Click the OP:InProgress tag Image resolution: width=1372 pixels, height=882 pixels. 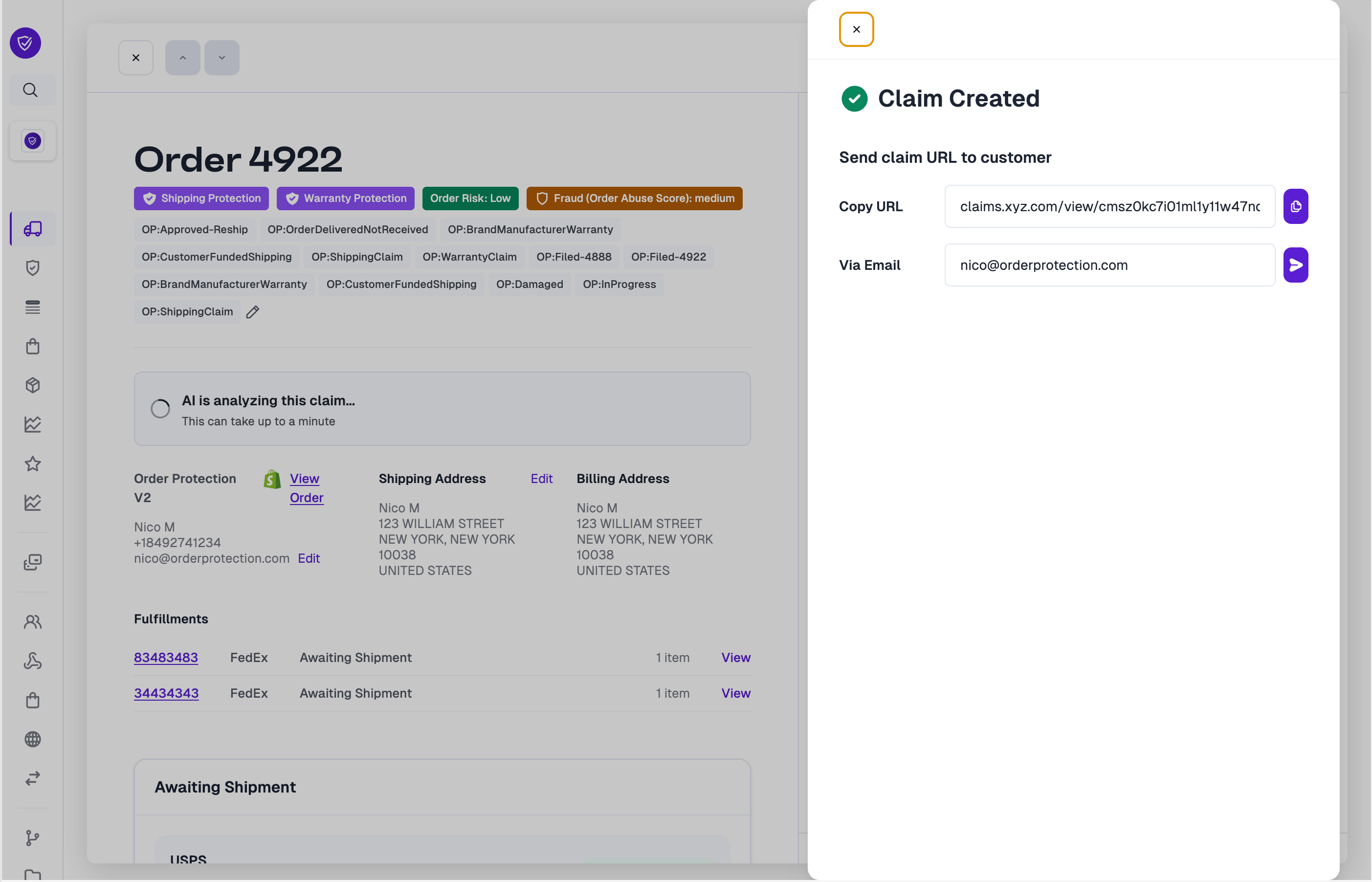click(619, 285)
